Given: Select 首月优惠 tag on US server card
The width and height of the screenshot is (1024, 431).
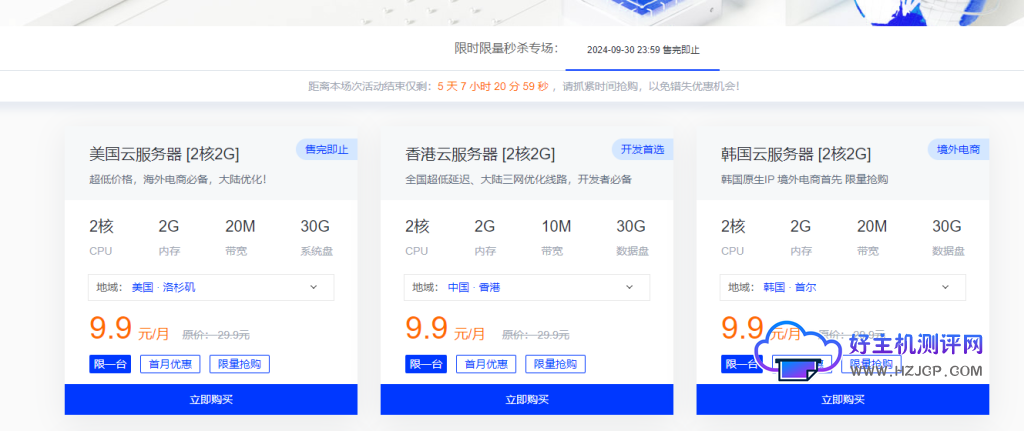Looking at the screenshot, I should (170, 364).
